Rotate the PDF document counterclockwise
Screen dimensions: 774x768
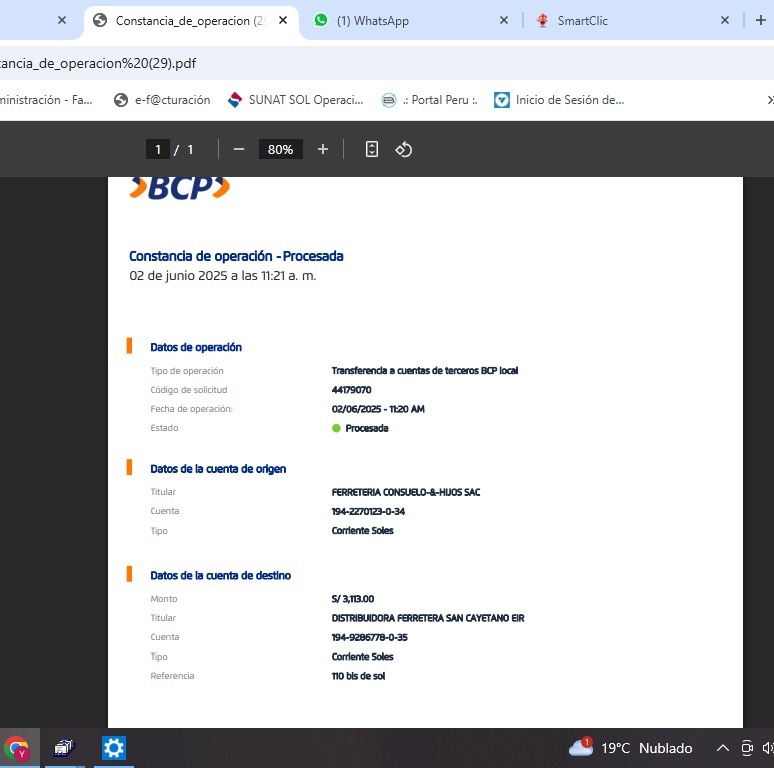(x=404, y=149)
